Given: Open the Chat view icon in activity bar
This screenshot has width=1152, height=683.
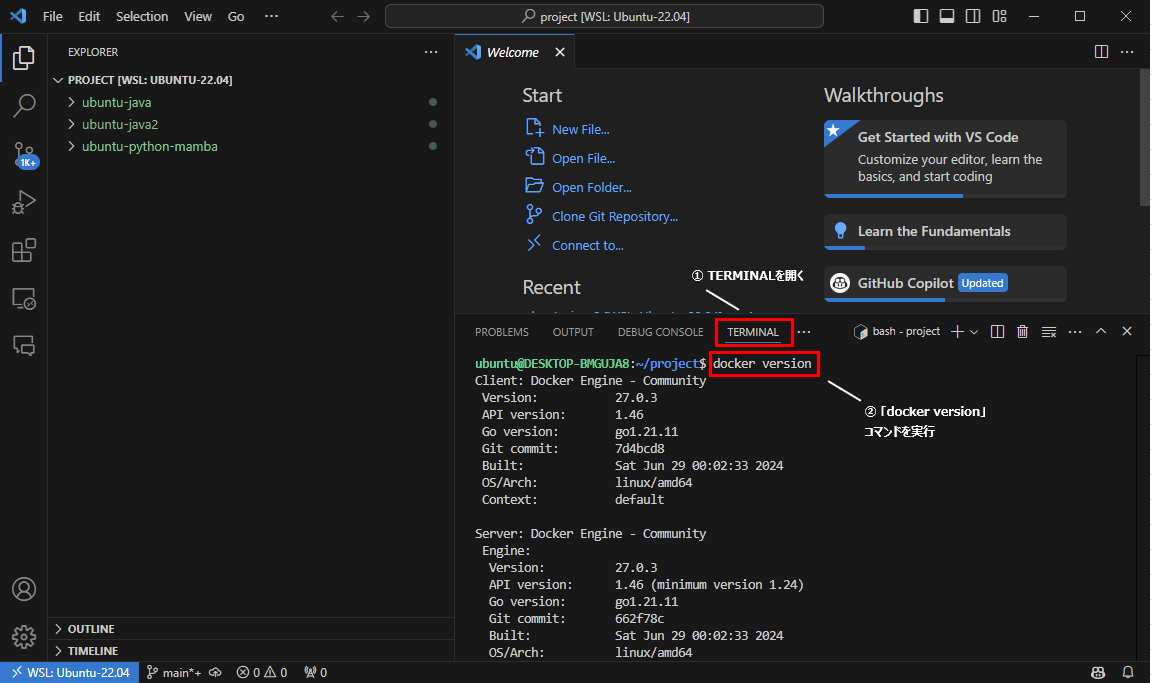Looking at the screenshot, I should [x=24, y=345].
